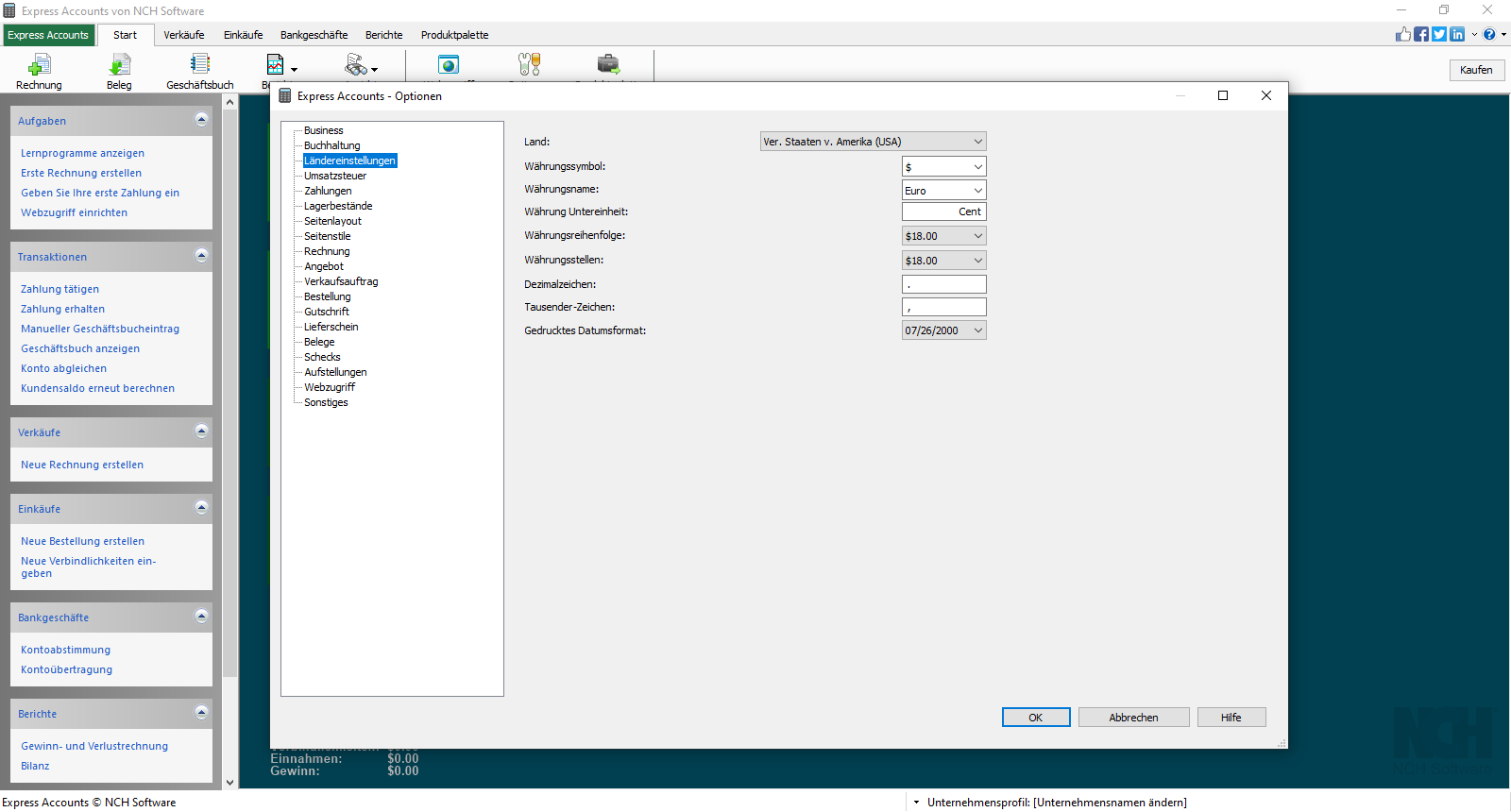Image resolution: width=1511 pixels, height=812 pixels.
Task: Click the thumbs-up like icon
Action: [1403, 34]
